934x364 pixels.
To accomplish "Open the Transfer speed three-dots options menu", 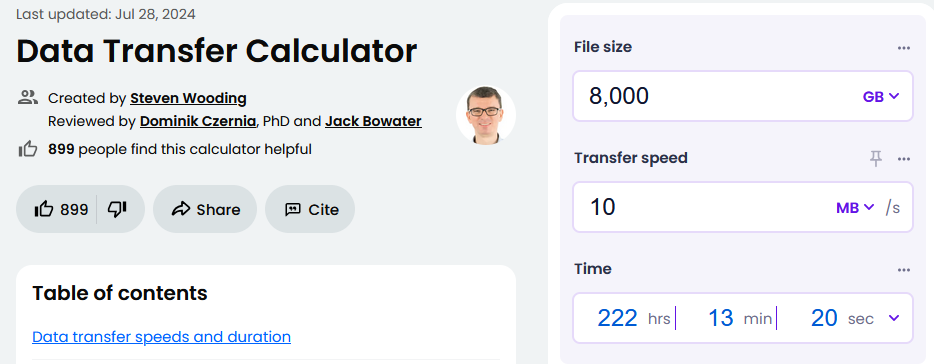I will (x=904, y=158).
